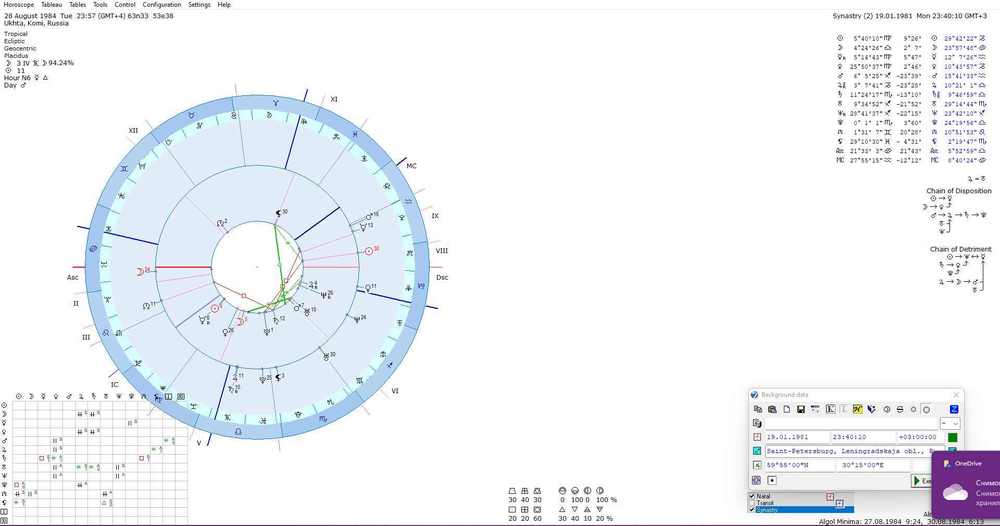Open the Configuration menu
This screenshot has width=1000, height=526.
161,4
